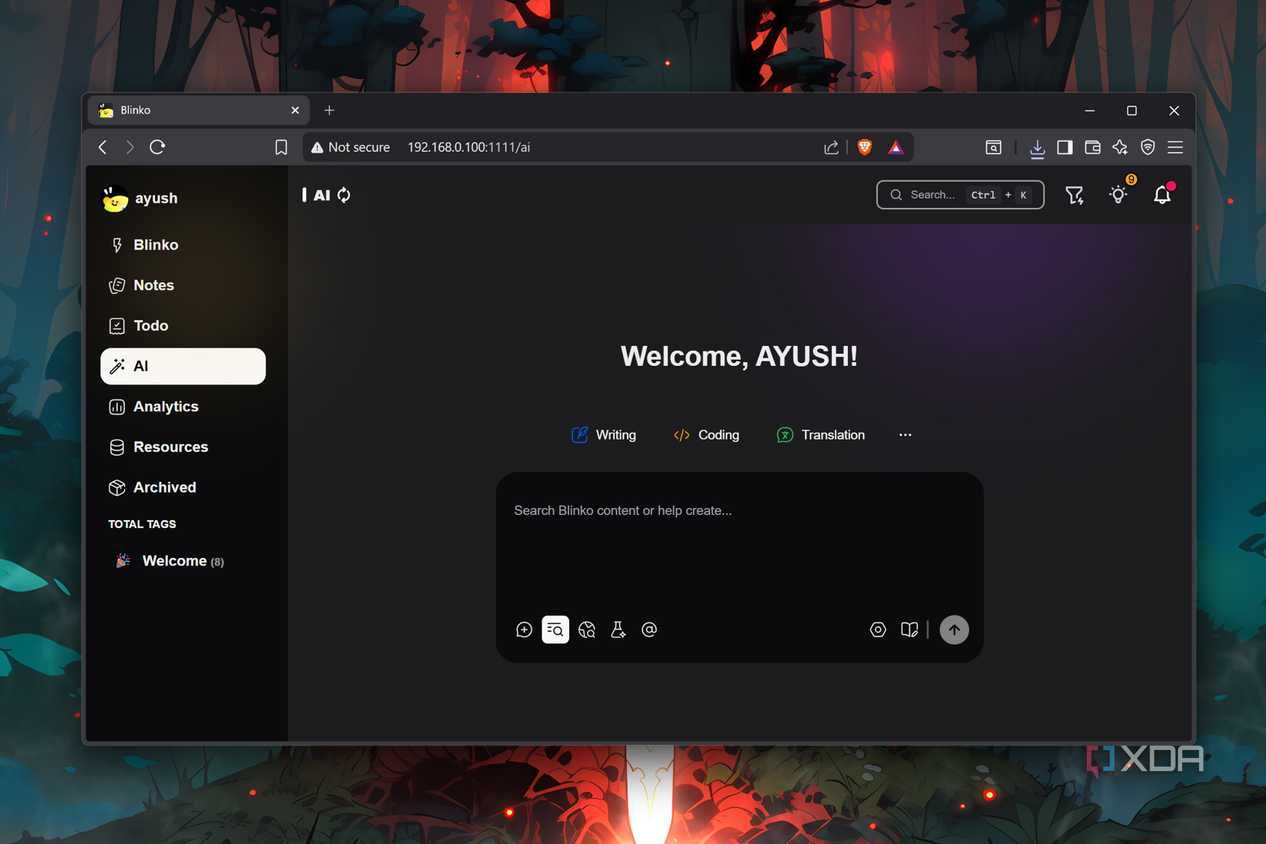Click the open book icon in prompt box
Image resolution: width=1266 pixels, height=844 pixels.
tap(909, 630)
